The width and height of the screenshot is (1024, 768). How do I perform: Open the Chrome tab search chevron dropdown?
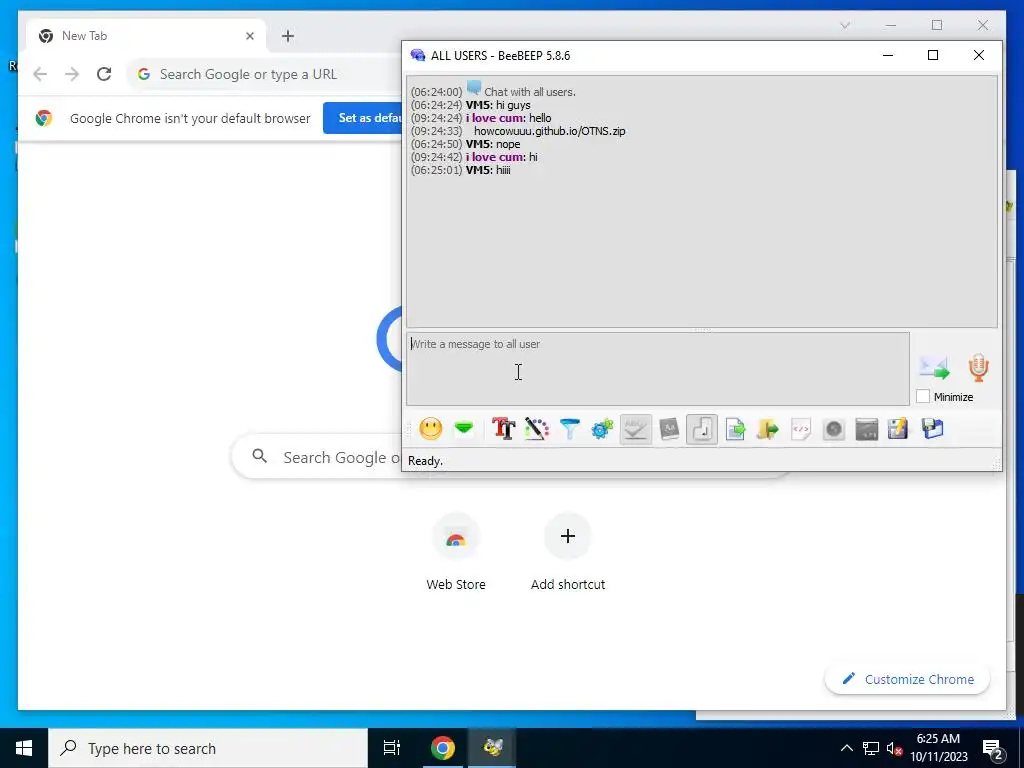point(845,25)
